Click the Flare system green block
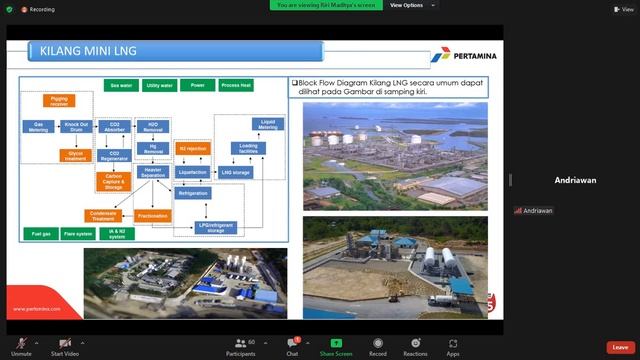 (x=78, y=234)
